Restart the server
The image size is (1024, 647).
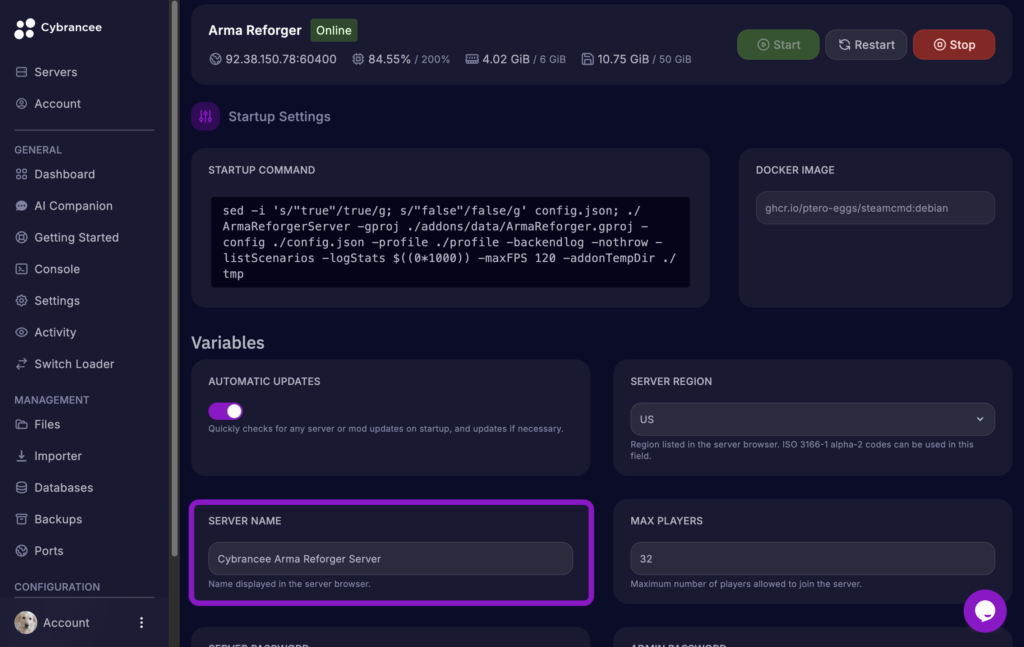(866, 44)
